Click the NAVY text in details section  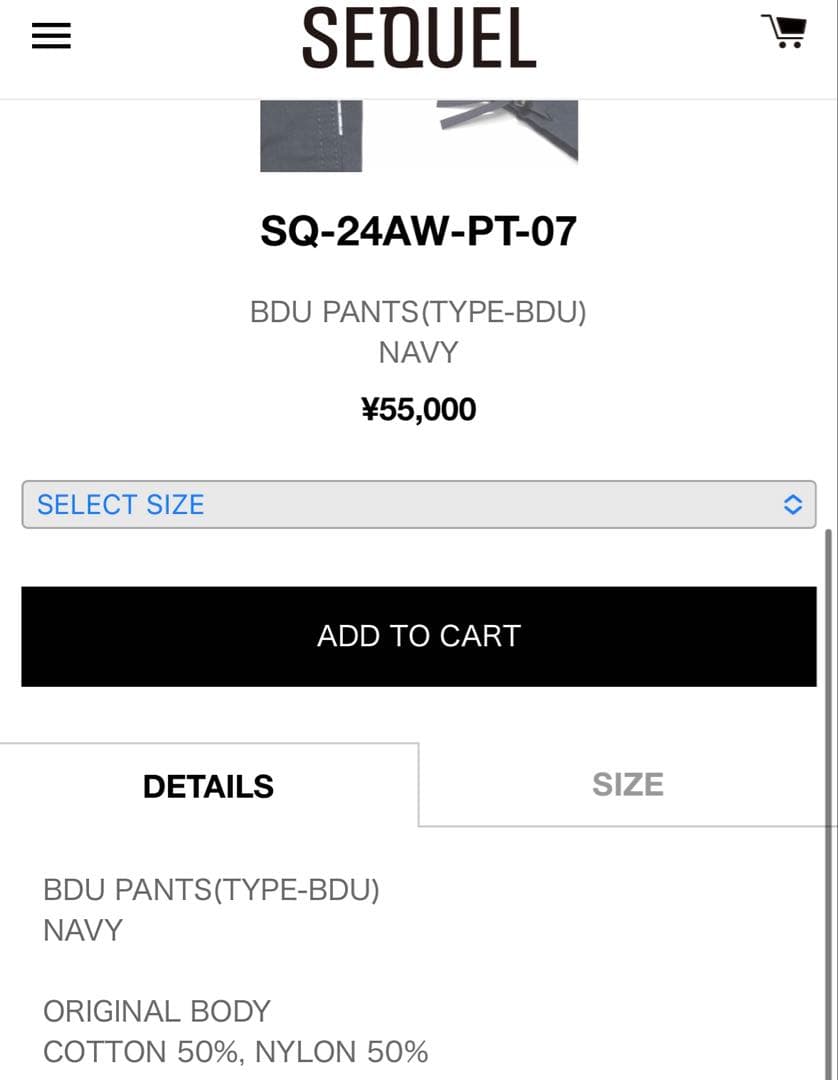(83, 930)
